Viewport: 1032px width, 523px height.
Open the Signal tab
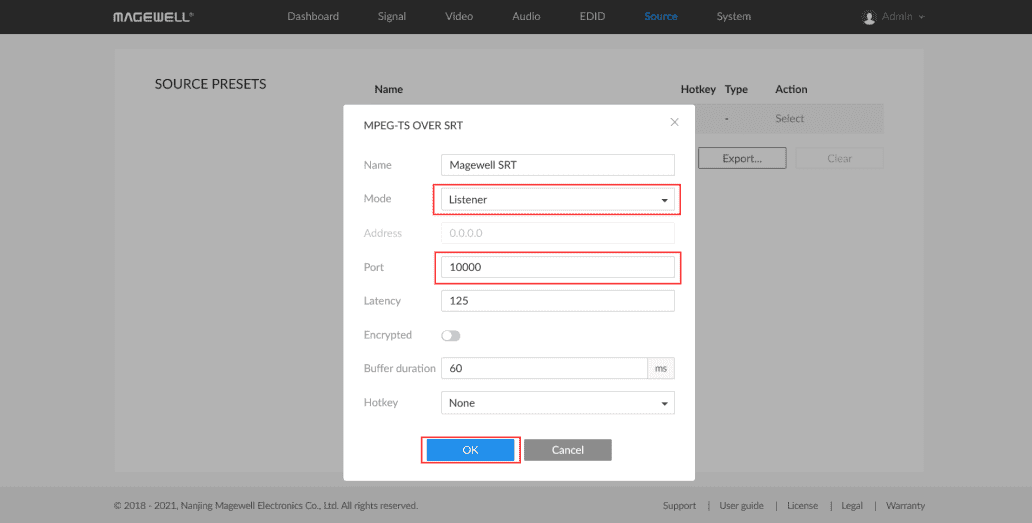pyautogui.click(x=392, y=16)
